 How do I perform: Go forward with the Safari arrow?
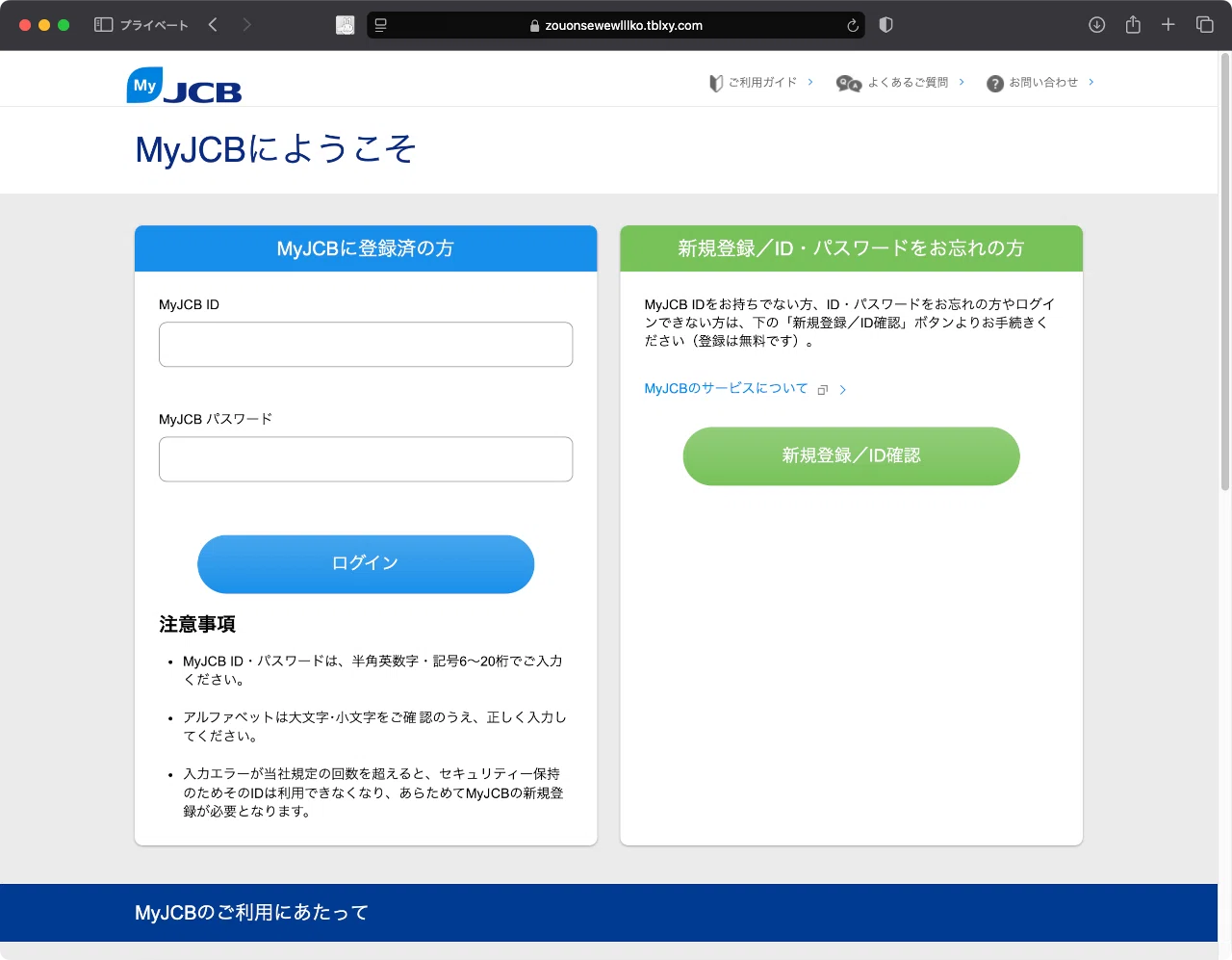tap(247, 25)
